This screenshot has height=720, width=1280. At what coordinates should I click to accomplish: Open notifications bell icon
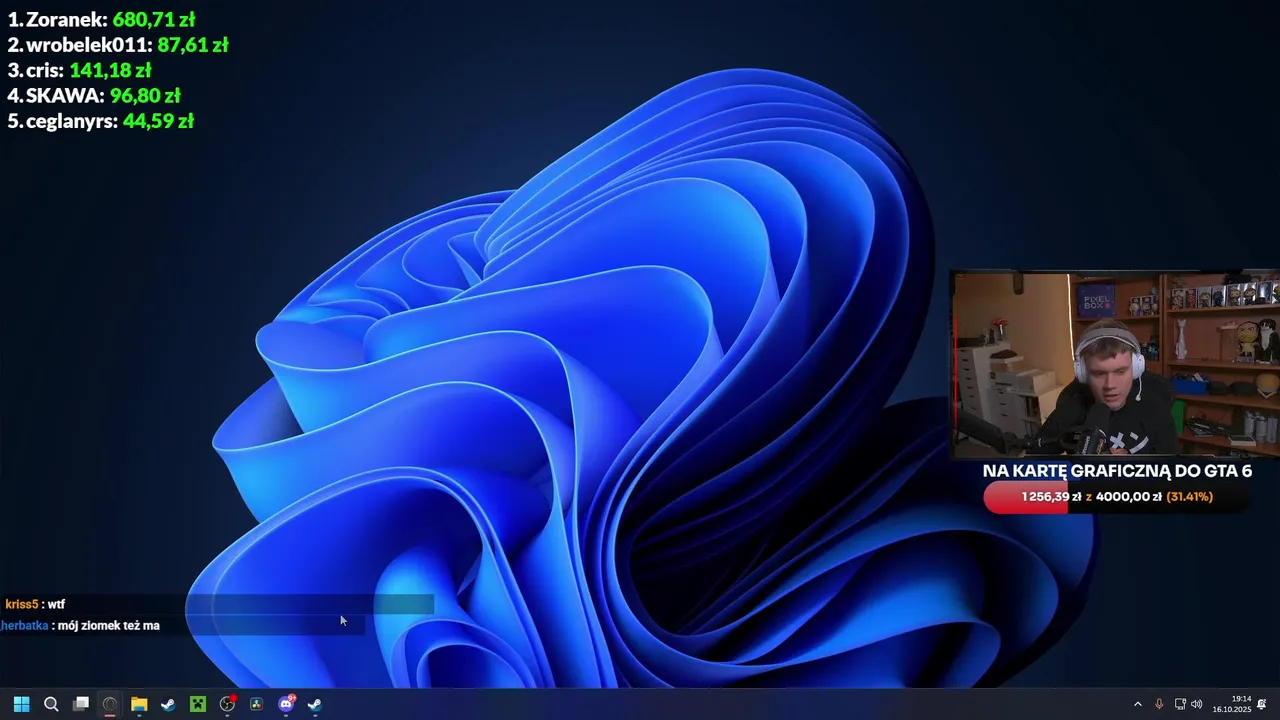coord(1262,704)
